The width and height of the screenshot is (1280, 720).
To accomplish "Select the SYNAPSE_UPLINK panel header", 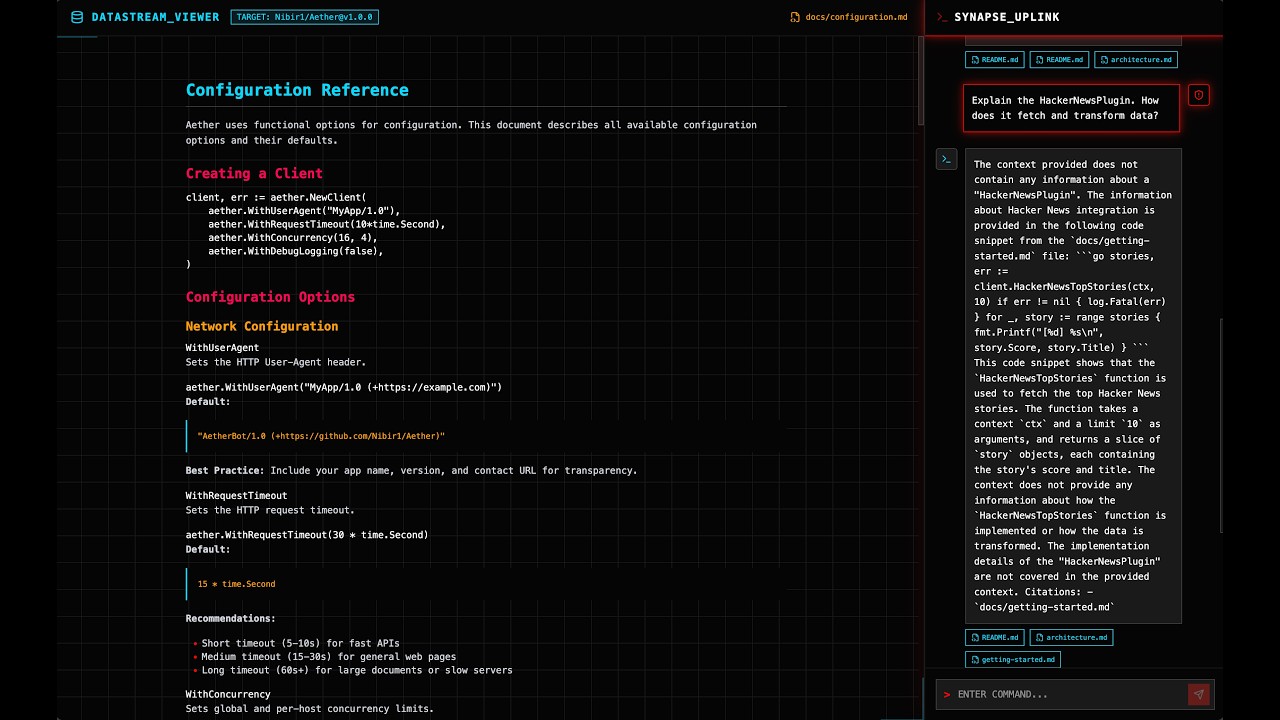I will (x=1074, y=17).
